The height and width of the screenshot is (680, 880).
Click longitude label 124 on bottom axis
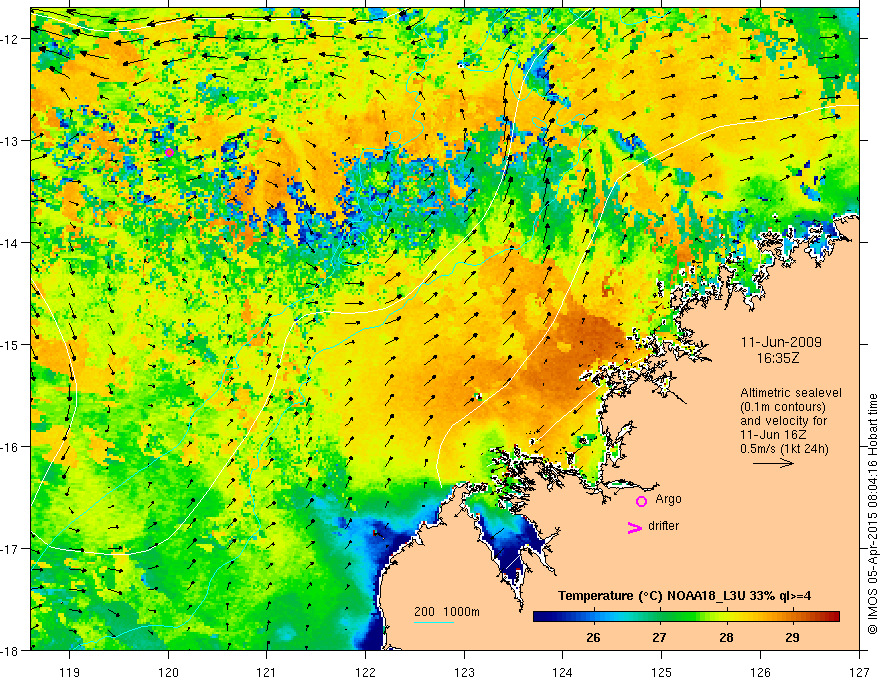click(x=563, y=672)
